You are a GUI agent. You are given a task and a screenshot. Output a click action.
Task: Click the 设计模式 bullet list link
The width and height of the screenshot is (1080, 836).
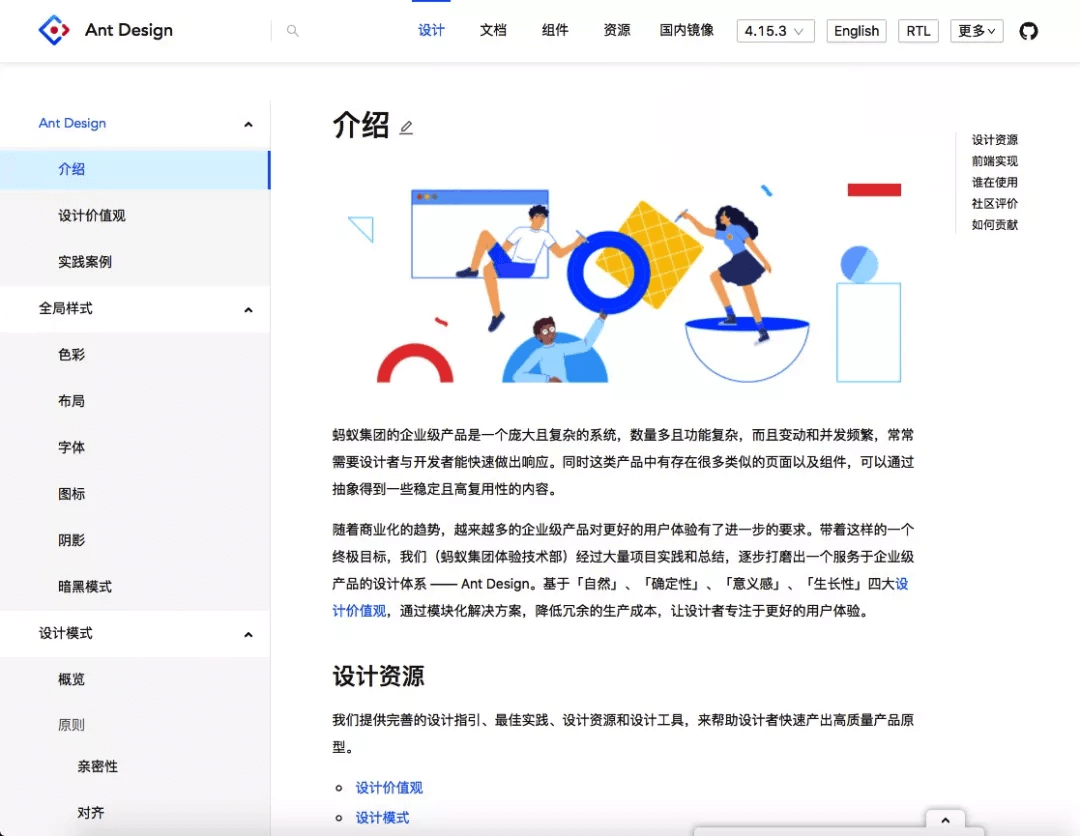(x=382, y=818)
